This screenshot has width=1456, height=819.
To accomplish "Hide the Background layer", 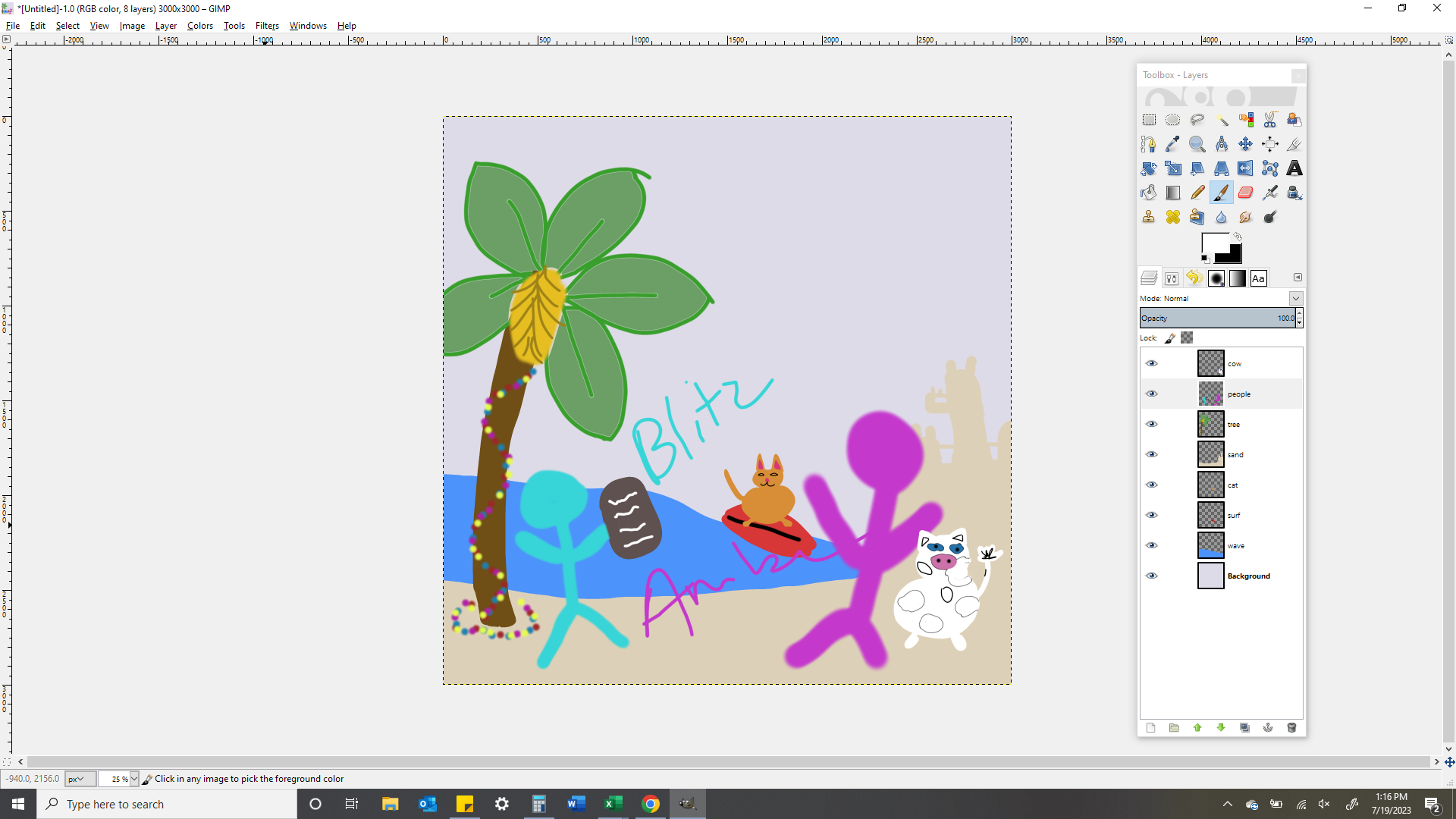I will [1152, 576].
